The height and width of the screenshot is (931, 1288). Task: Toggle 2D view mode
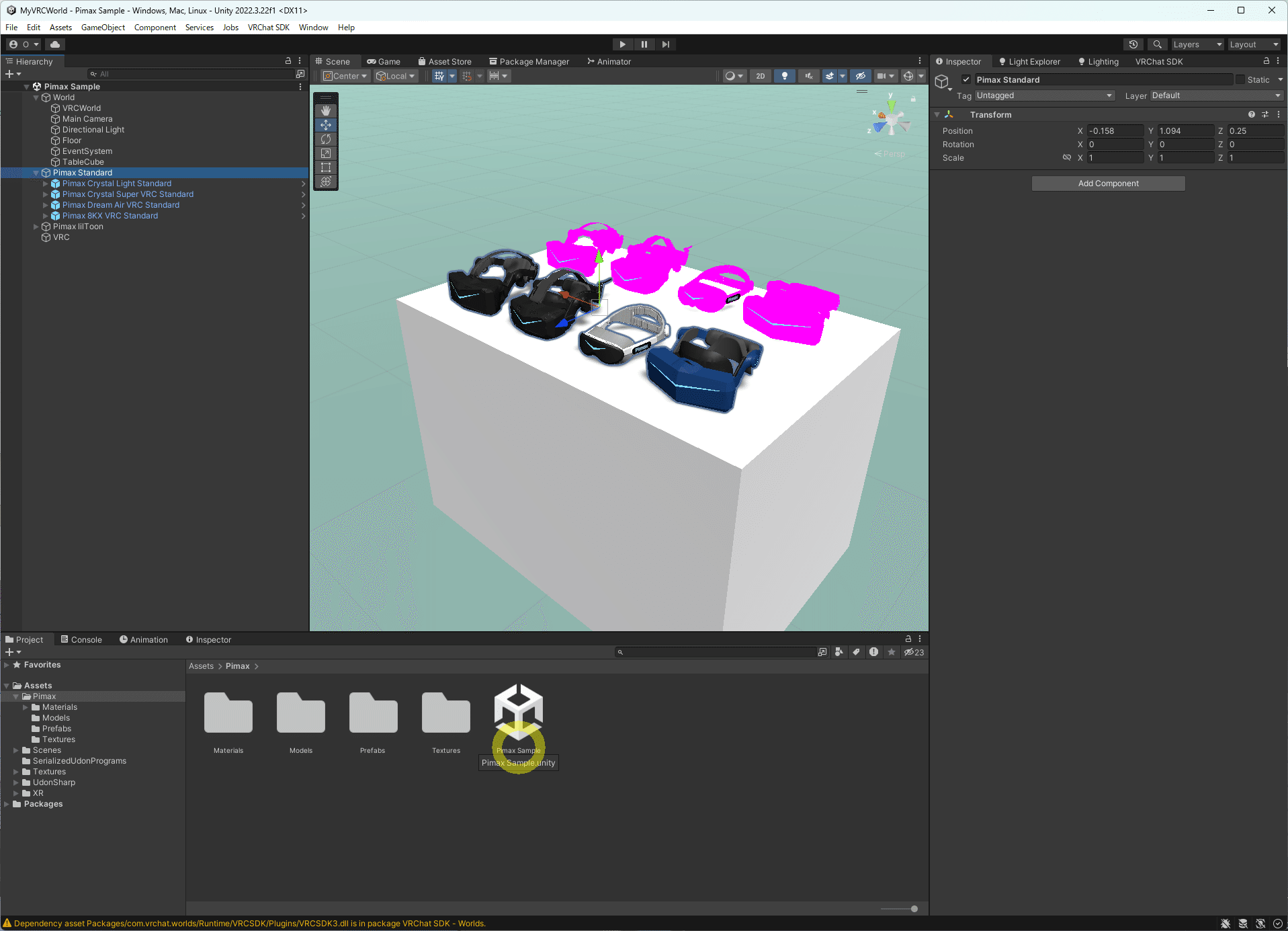[x=761, y=76]
